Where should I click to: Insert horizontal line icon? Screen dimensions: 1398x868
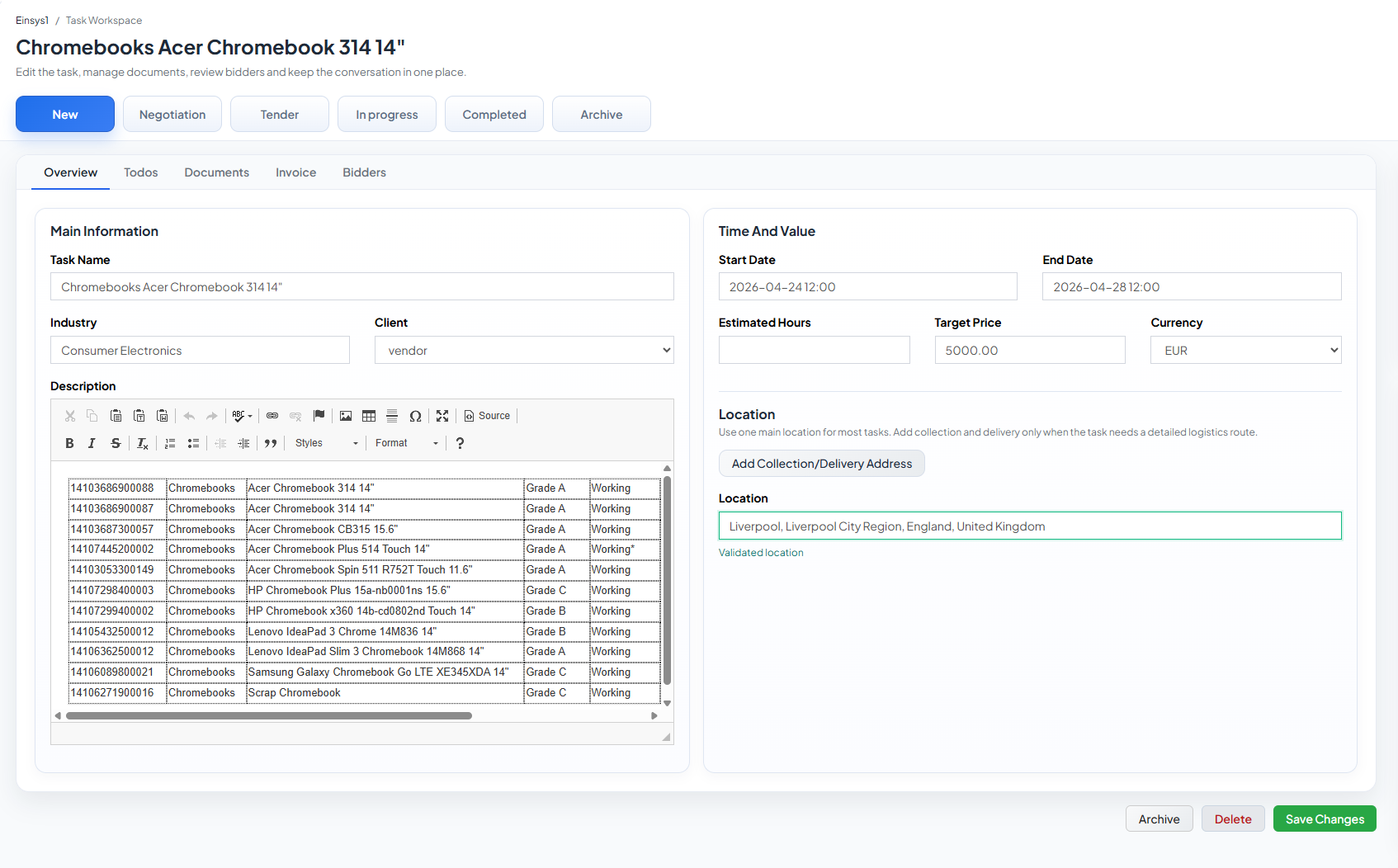tap(392, 416)
